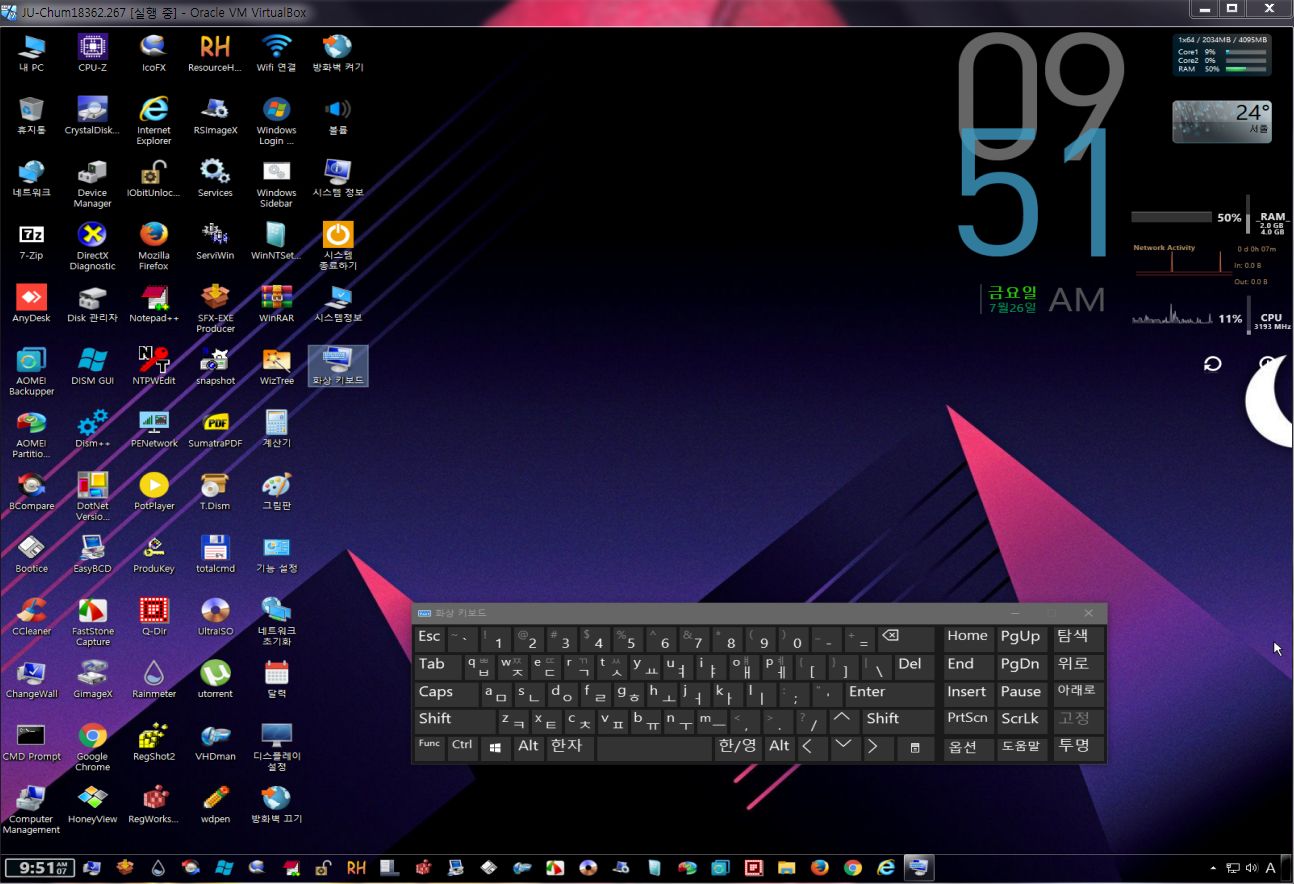
Task: Open the Chrome icon in the taskbar
Action: (x=852, y=868)
